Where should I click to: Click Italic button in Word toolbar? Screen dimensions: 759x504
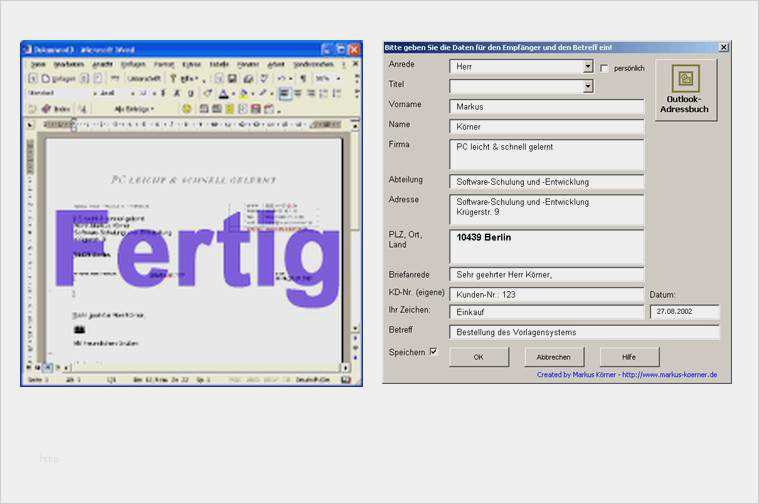[x=177, y=93]
